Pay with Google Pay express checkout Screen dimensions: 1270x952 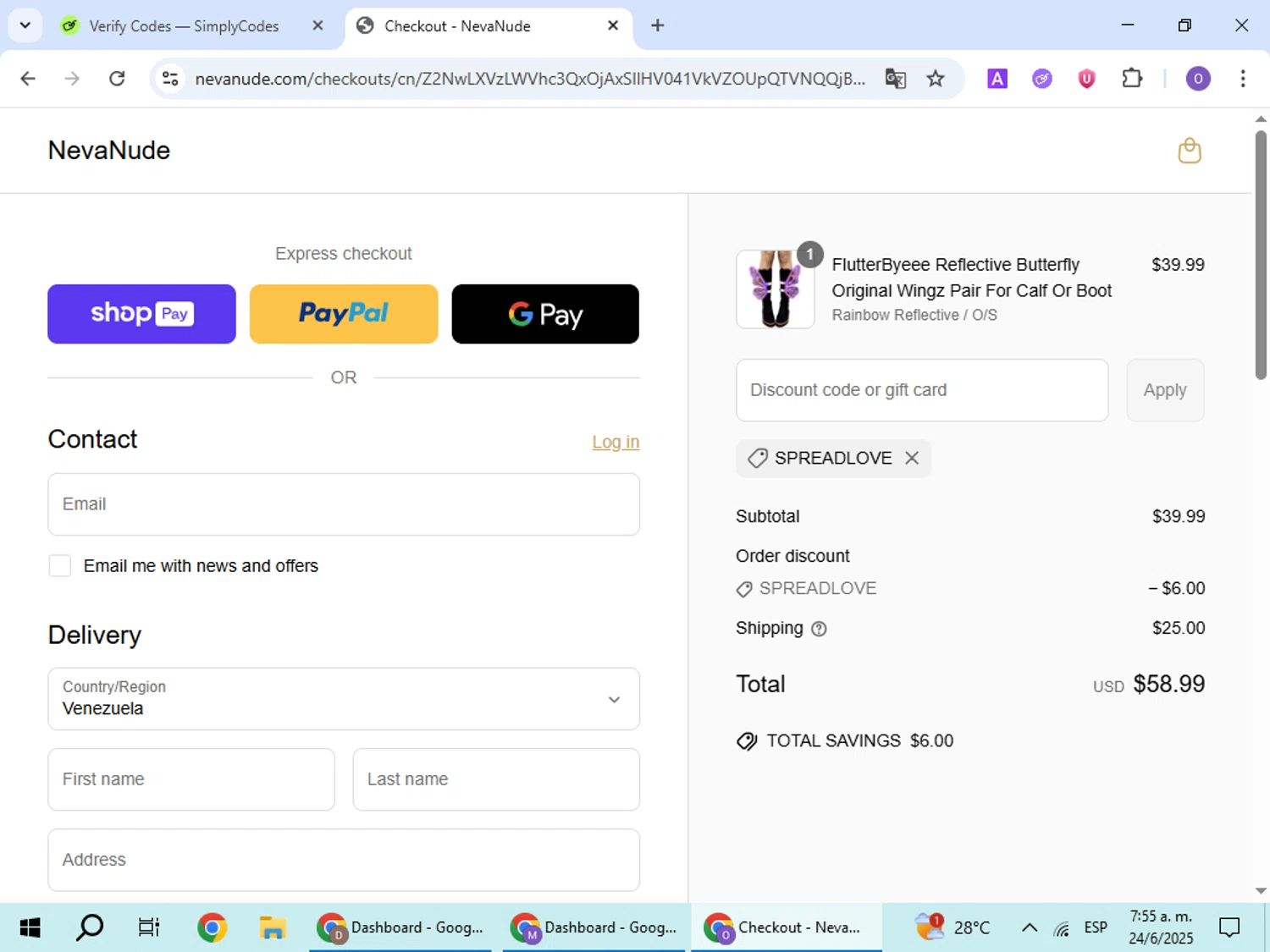(x=545, y=314)
